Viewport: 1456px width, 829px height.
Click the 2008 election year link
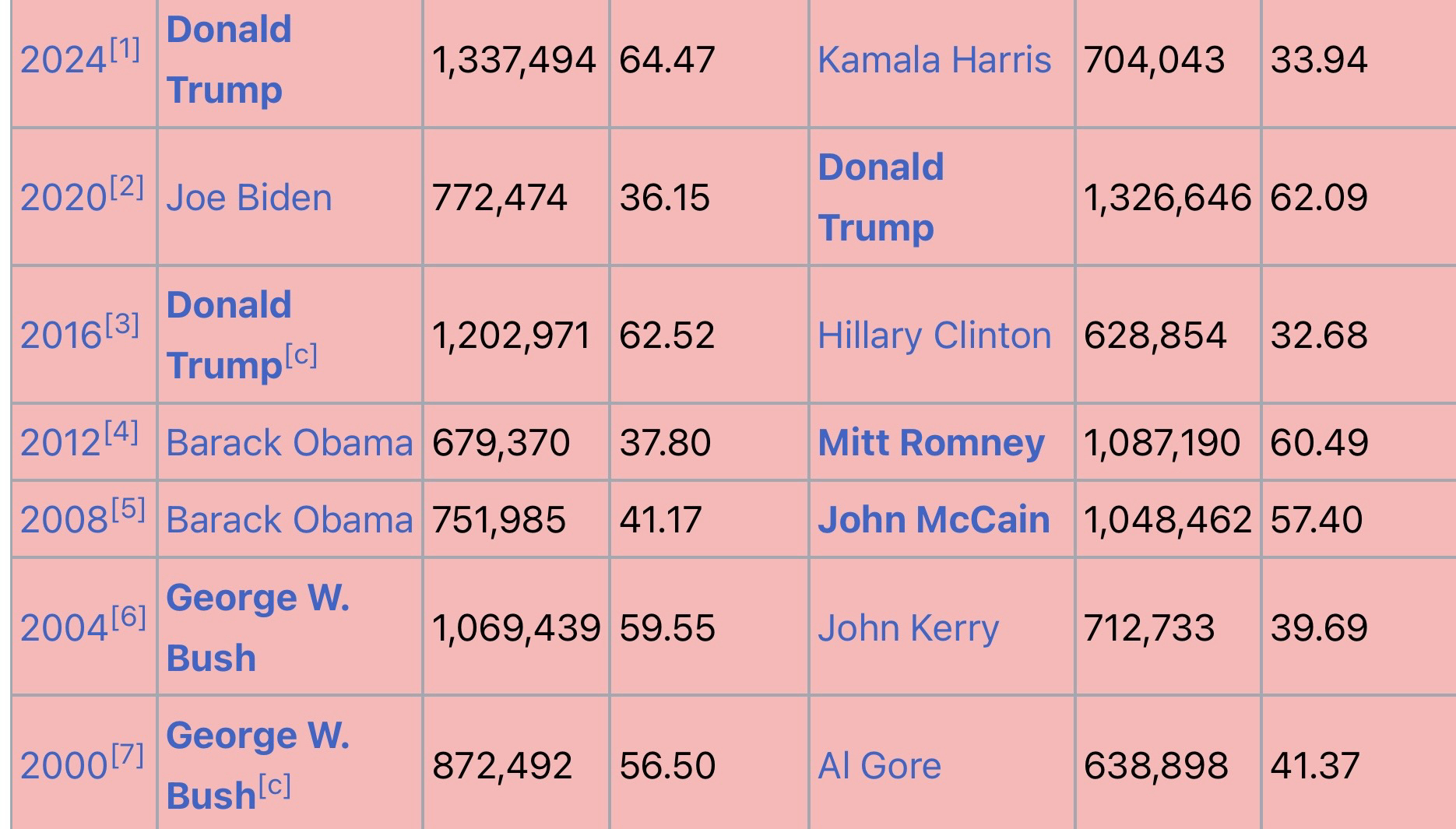63,520
